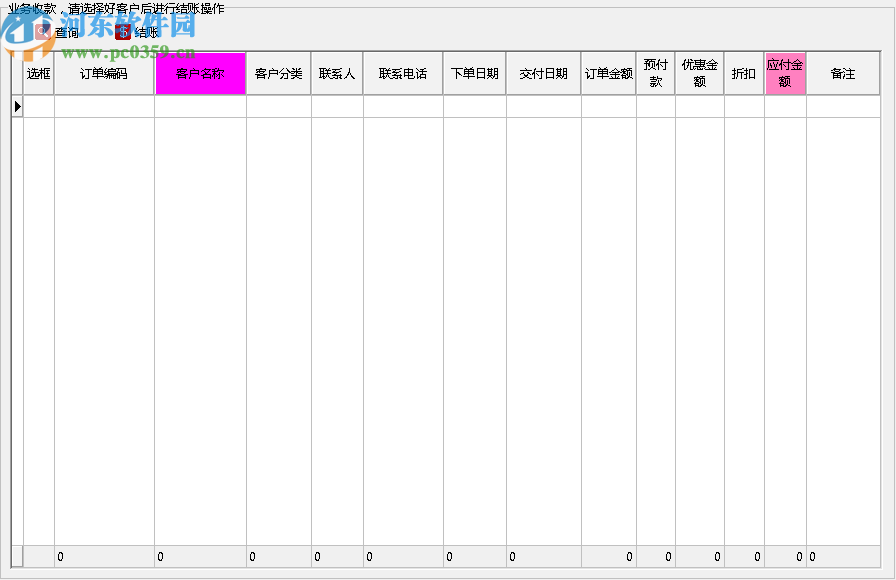
Task: Click the 结账 checkout icon
Action: click(x=123, y=32)
